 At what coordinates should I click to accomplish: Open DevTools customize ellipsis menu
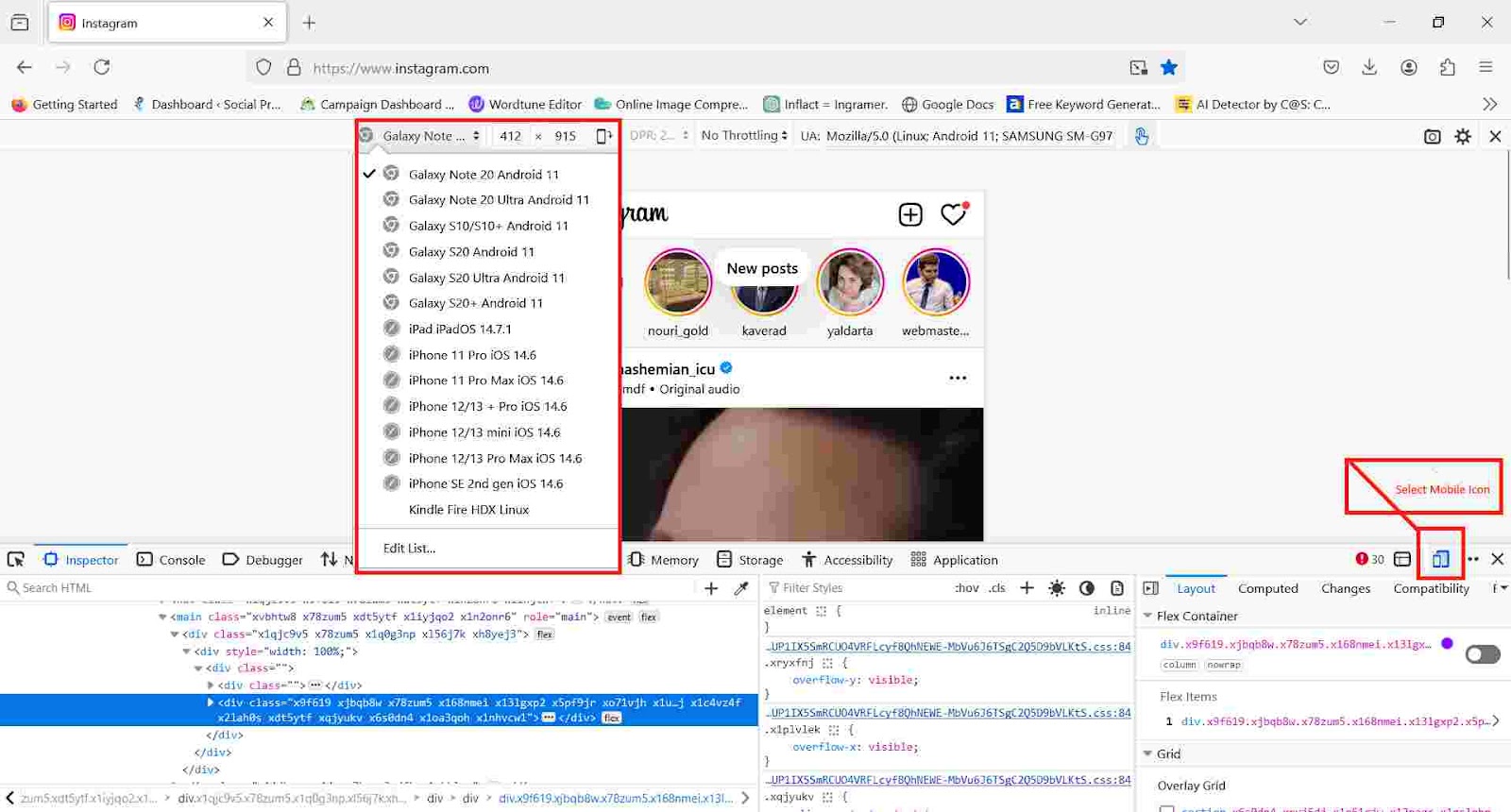click(x=1473, y=559)
